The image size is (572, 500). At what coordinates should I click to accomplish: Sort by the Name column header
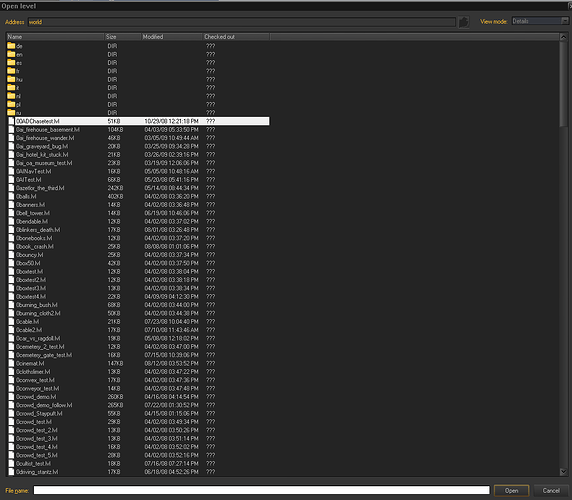(55, 37)
